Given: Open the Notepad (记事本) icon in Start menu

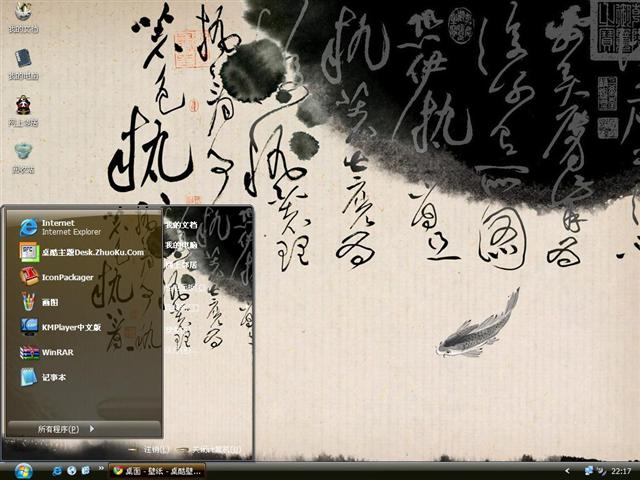Looking at the screenshot, I should click(x=29, y=377).
